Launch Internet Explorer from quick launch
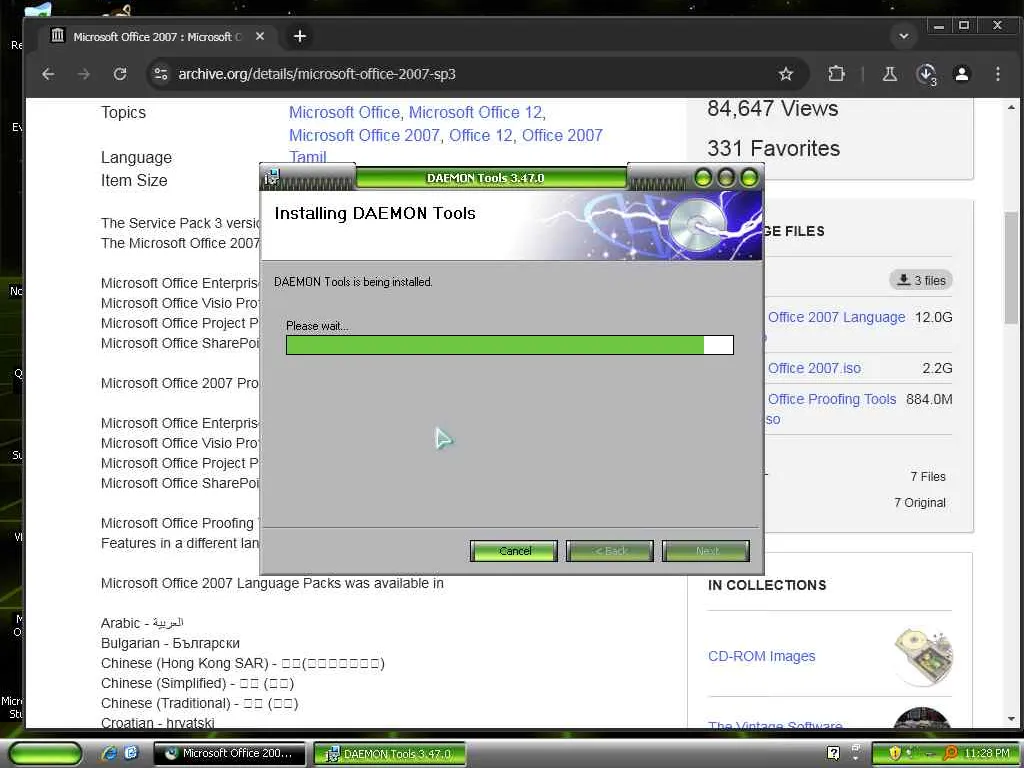The width and height of the screenshot is (1024, 768). click(110, 753)
